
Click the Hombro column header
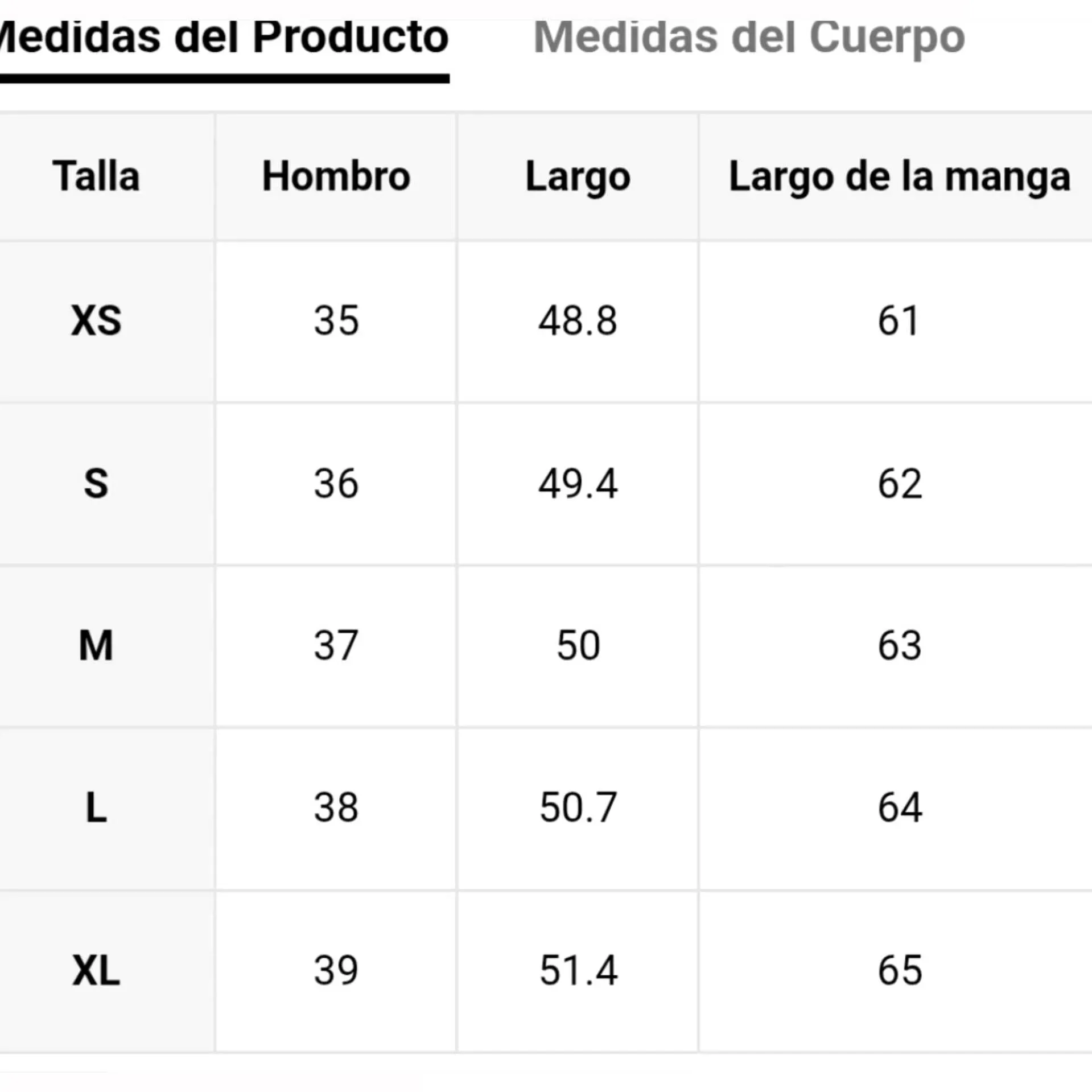pyautogui.click(x=336, y=176)
